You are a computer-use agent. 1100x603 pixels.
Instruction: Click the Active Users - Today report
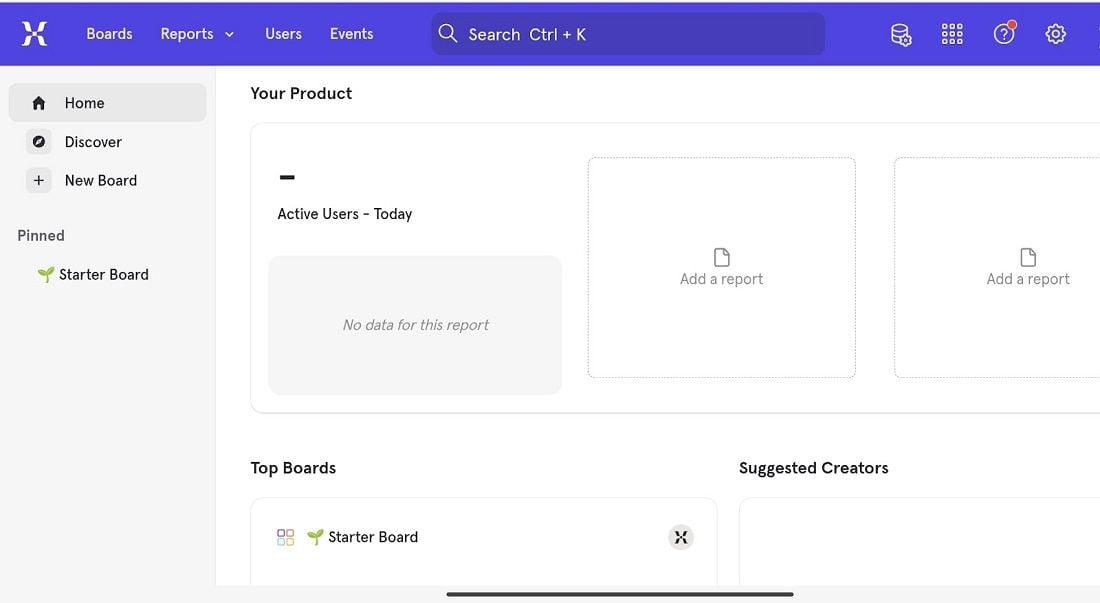tap(344, 214)
